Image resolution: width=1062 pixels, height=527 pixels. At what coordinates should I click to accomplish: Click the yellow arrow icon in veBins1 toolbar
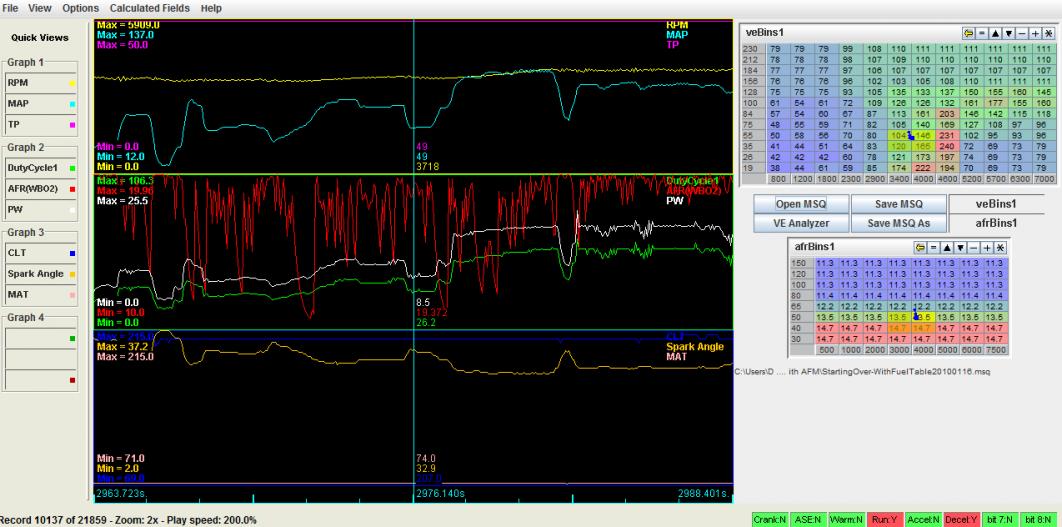coord(970,33)
